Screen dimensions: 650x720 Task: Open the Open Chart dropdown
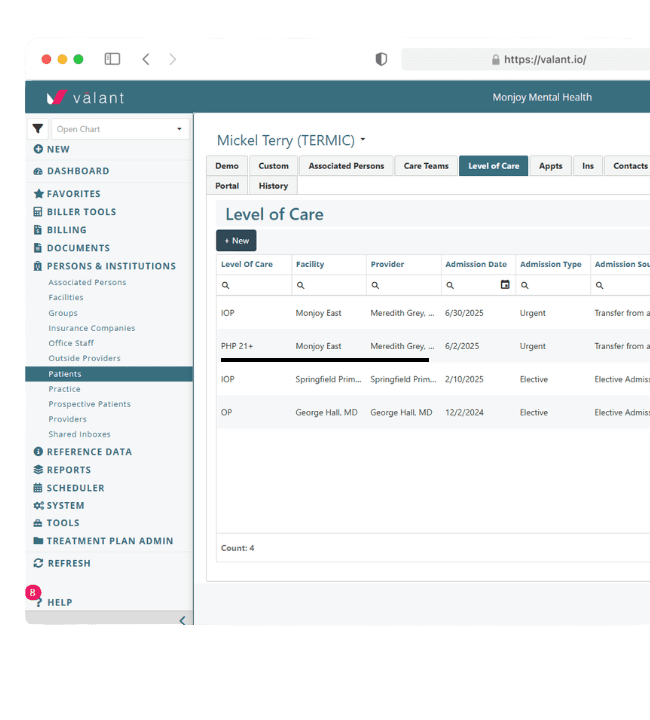(x=120, y=129)
